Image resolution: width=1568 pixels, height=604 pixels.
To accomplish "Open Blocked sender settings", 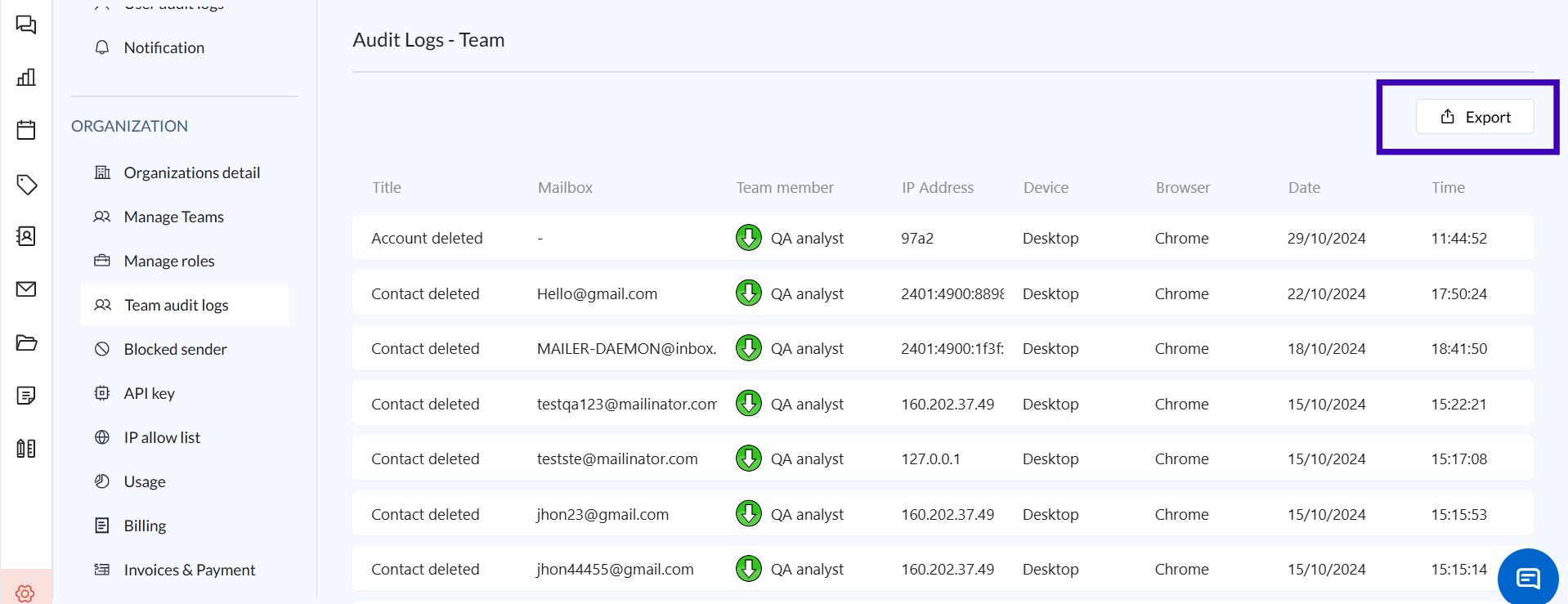I will click(175, 349).
